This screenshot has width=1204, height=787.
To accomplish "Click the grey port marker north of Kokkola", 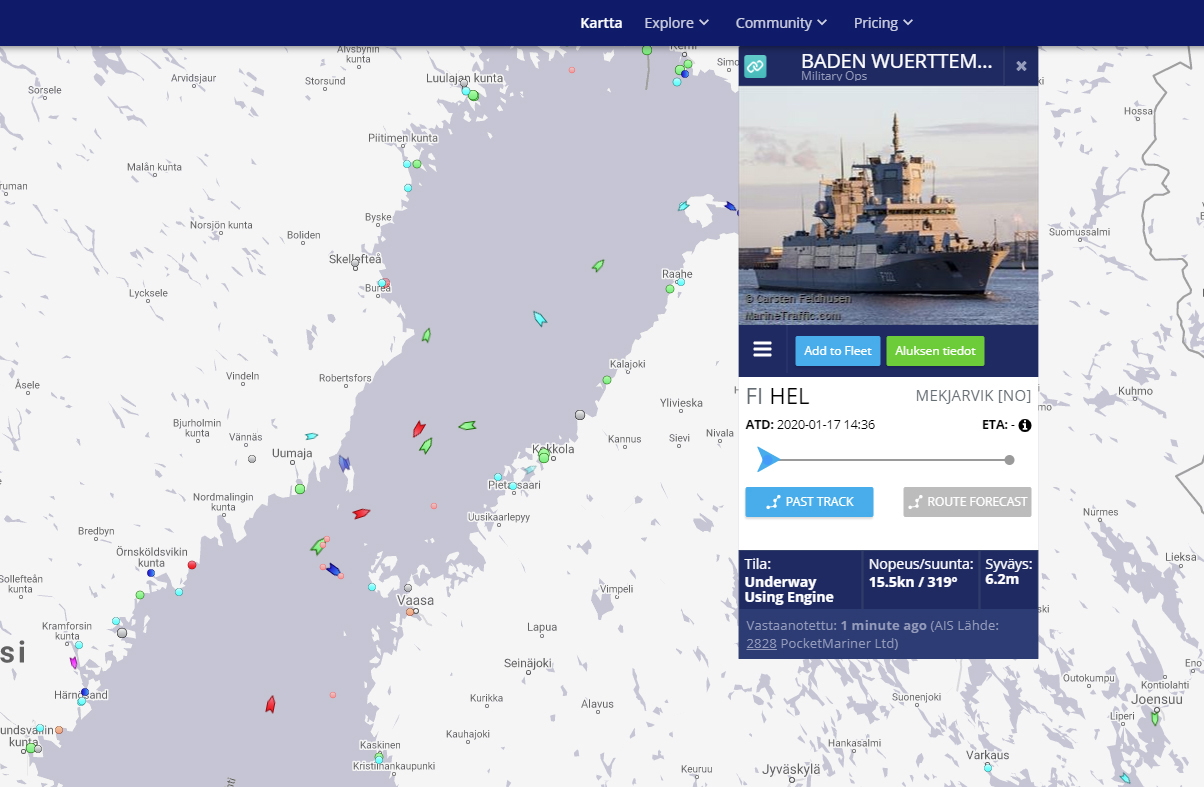I will click(580, 414).
